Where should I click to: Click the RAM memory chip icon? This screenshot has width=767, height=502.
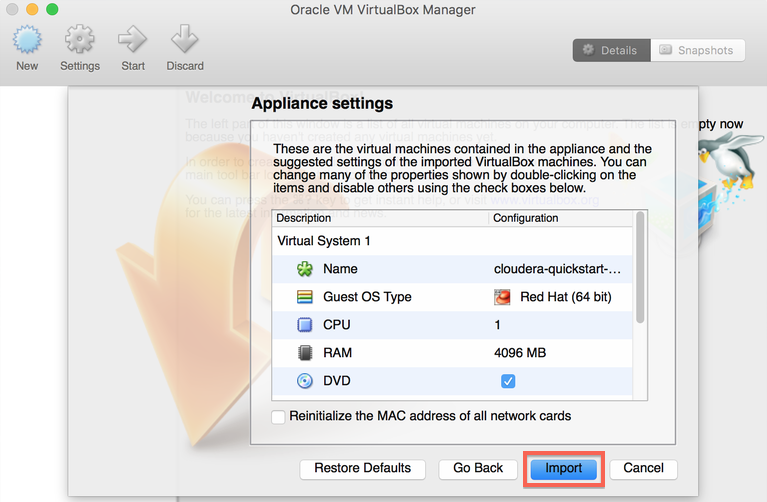click(x=305, y=353)
